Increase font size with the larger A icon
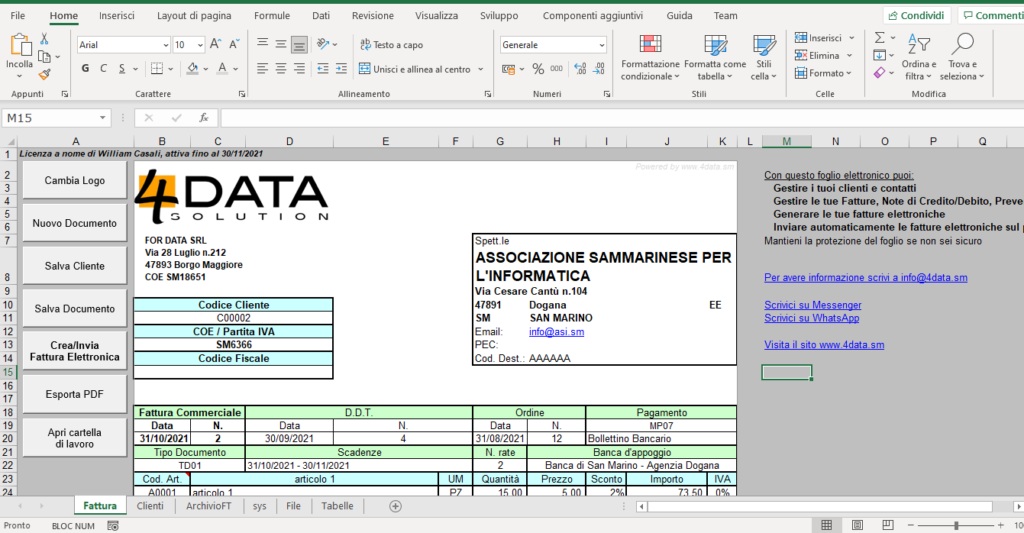Image resolution: width=1024 pixels, height=533 pixels. [215, 44]
